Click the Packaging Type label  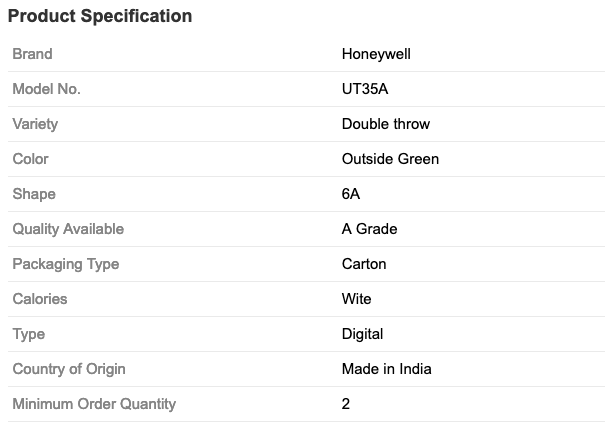(x=65, y=264)
